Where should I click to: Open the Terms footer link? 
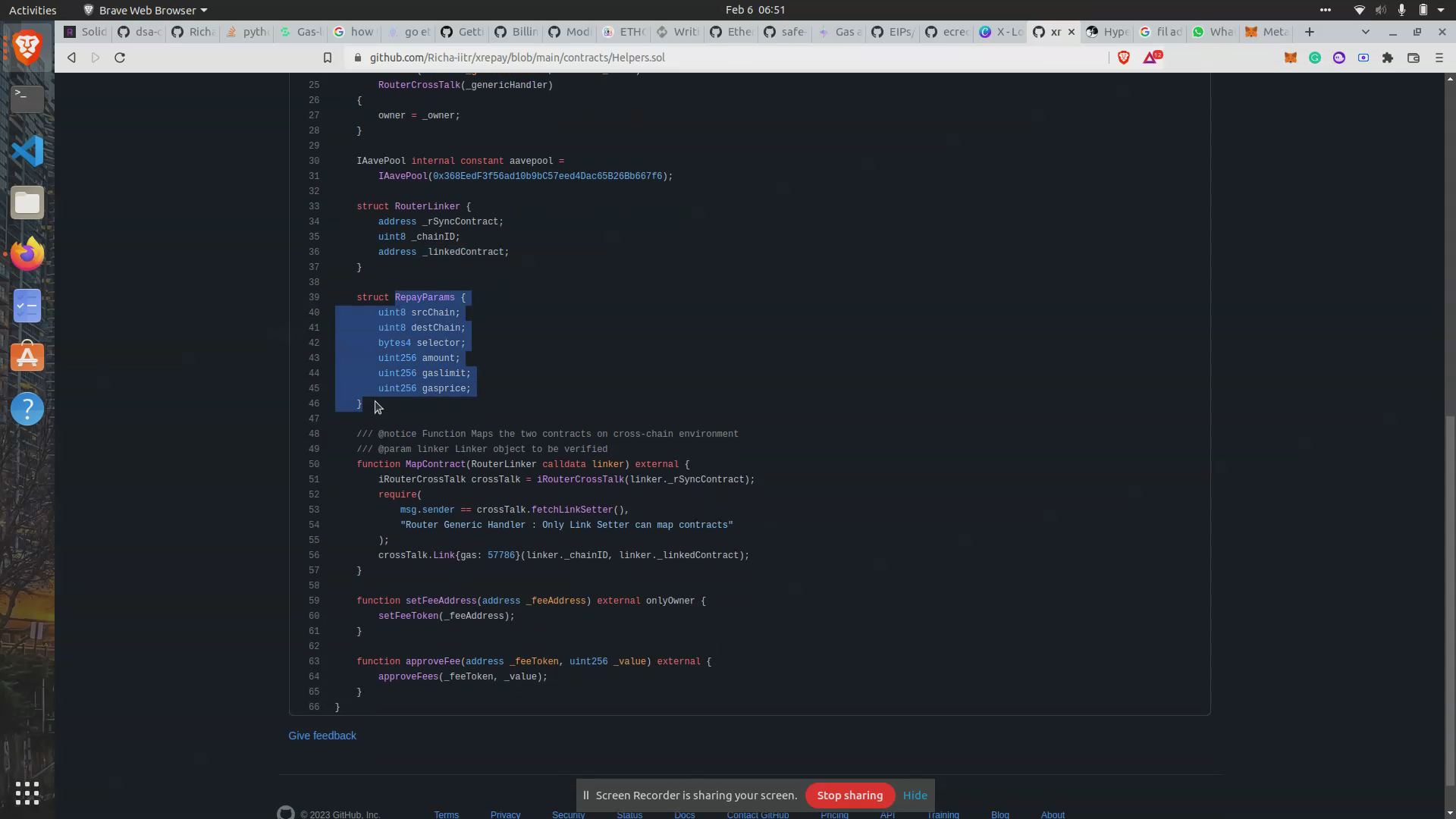[446, 814]
